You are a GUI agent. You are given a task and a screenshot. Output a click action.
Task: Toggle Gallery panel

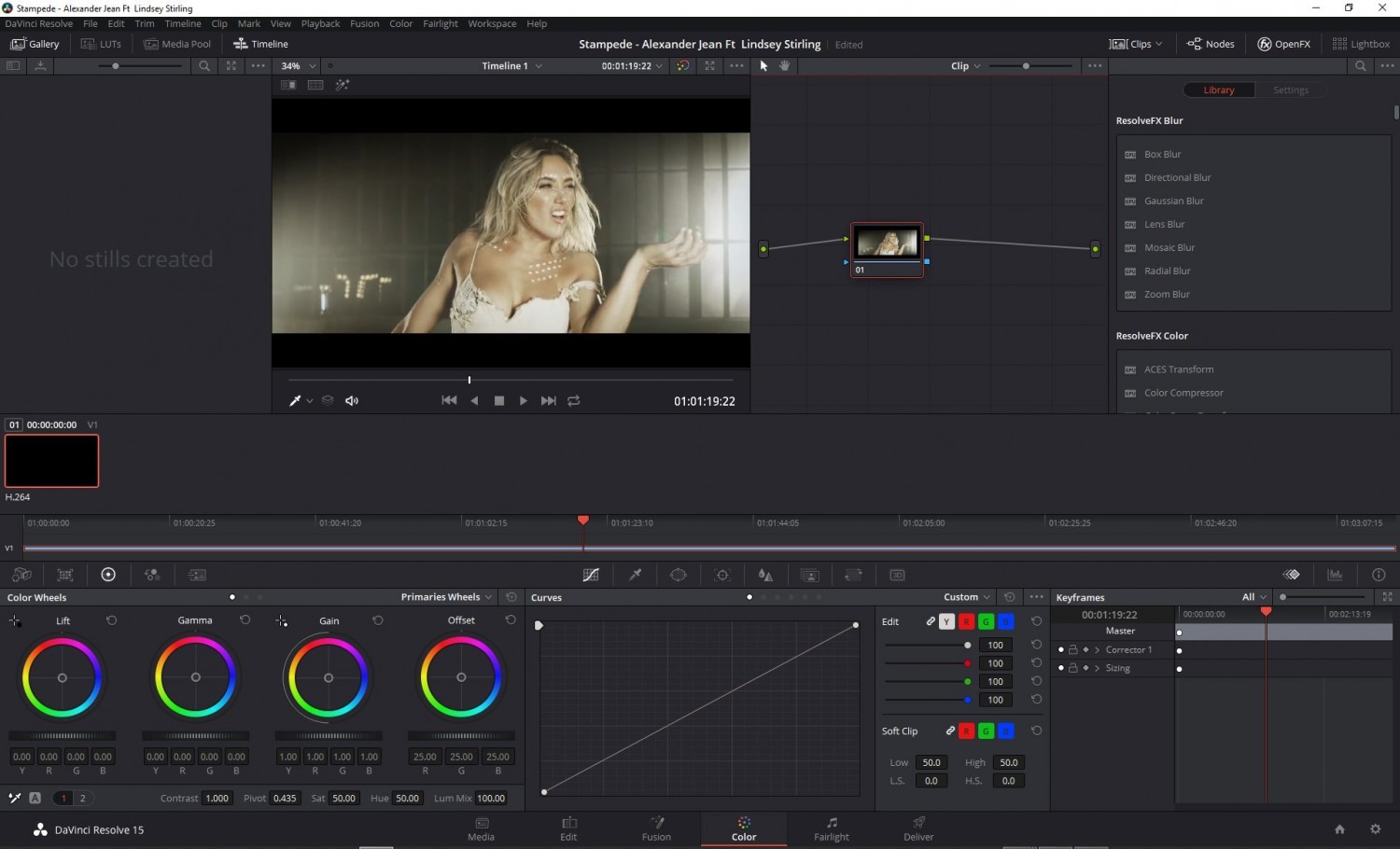[35, 44]
